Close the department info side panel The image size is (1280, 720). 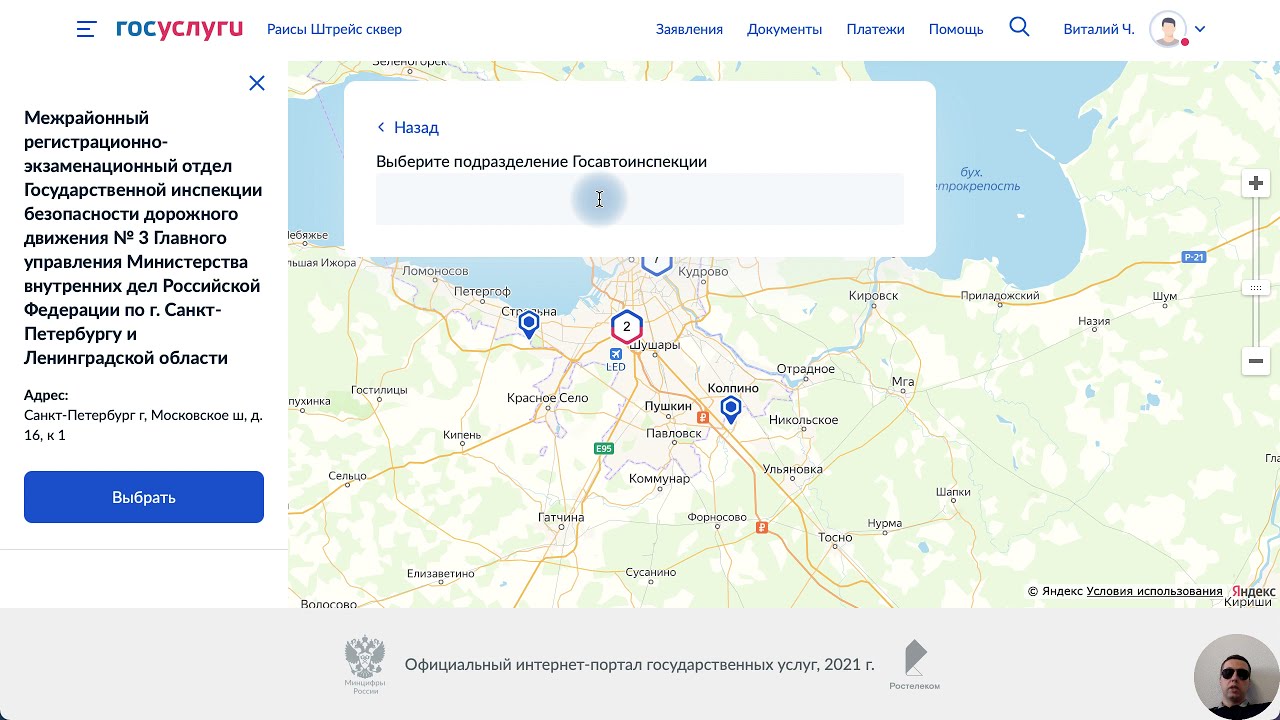pos(257,83)
